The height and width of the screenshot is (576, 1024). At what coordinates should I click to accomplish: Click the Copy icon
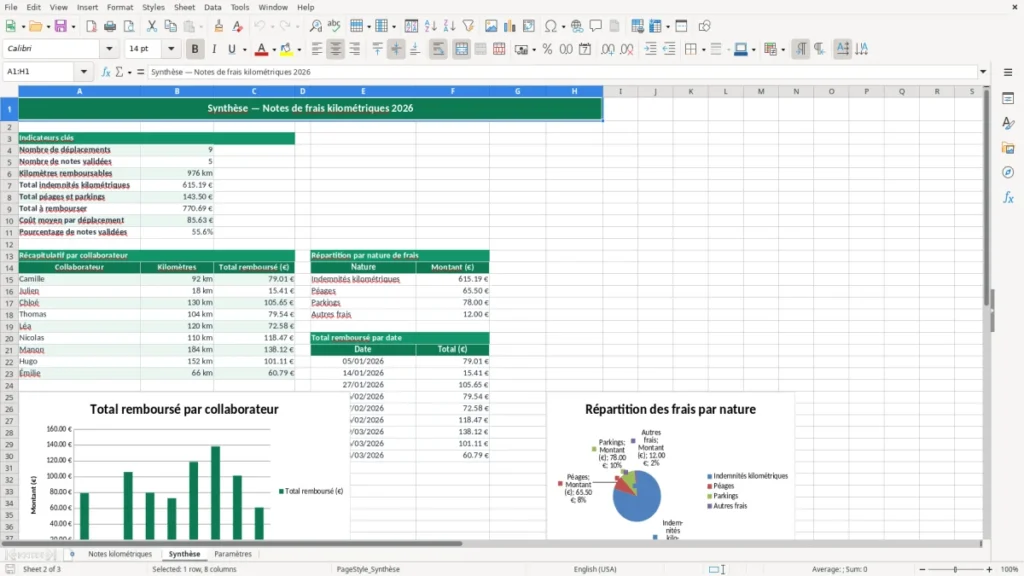pos(170,26)
